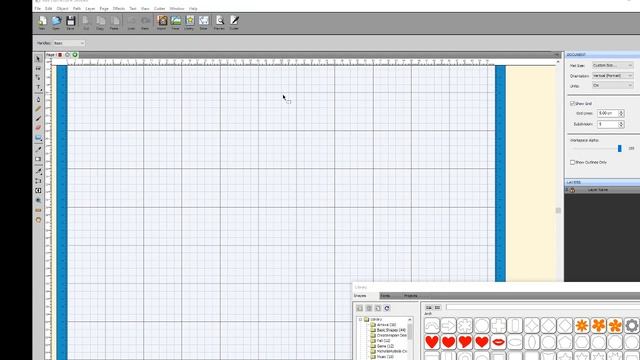
Task: Open the Path menu
Action: [77, 9]
